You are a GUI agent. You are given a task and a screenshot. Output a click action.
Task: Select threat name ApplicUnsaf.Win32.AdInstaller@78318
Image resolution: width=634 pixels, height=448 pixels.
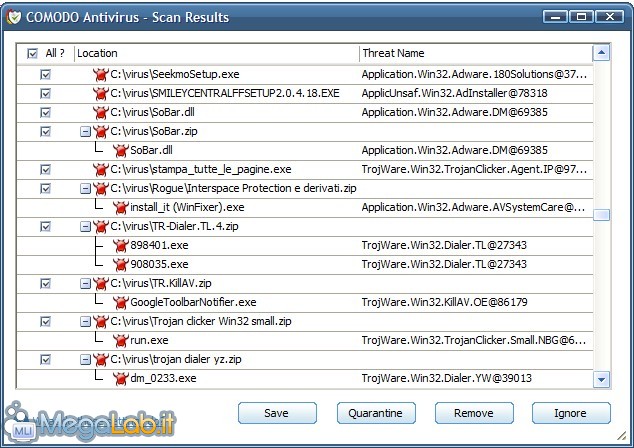click(454, 93)
